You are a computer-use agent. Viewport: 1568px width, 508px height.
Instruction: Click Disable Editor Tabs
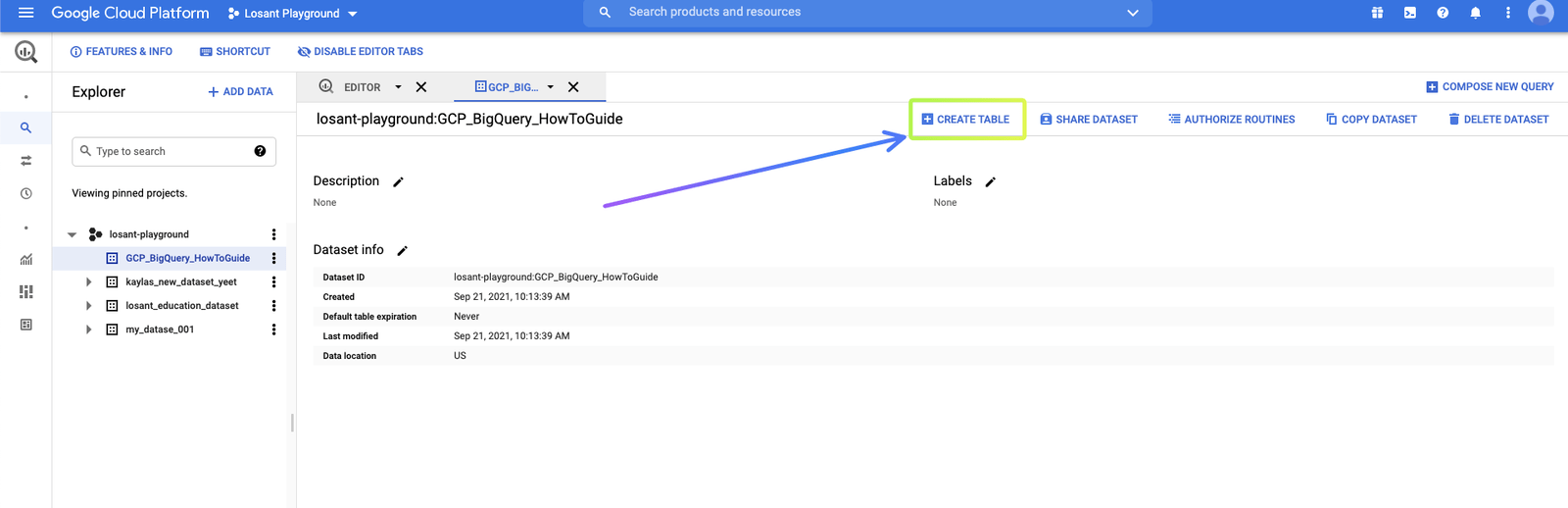coord(361,52)
